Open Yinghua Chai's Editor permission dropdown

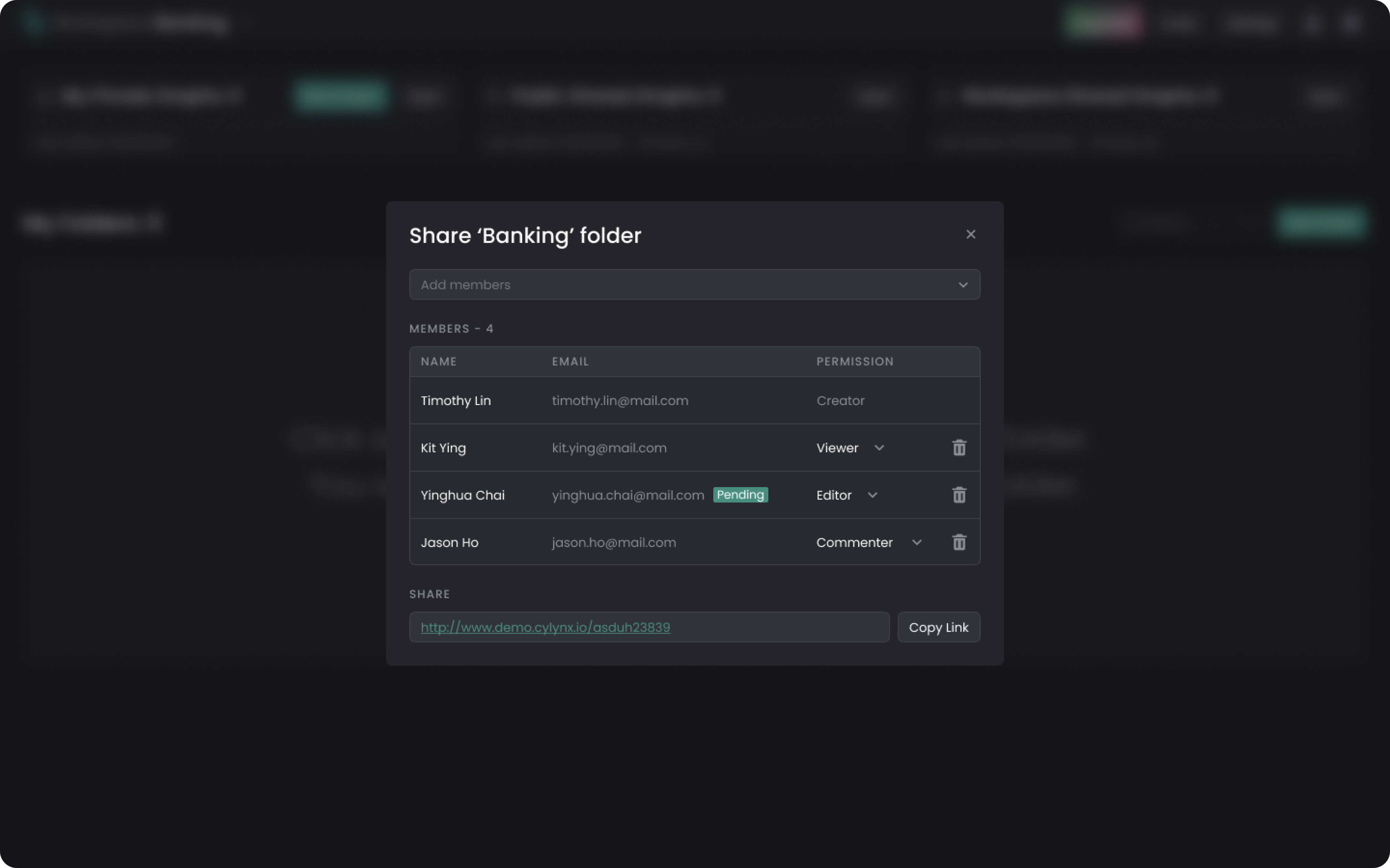tap(847, 495)
